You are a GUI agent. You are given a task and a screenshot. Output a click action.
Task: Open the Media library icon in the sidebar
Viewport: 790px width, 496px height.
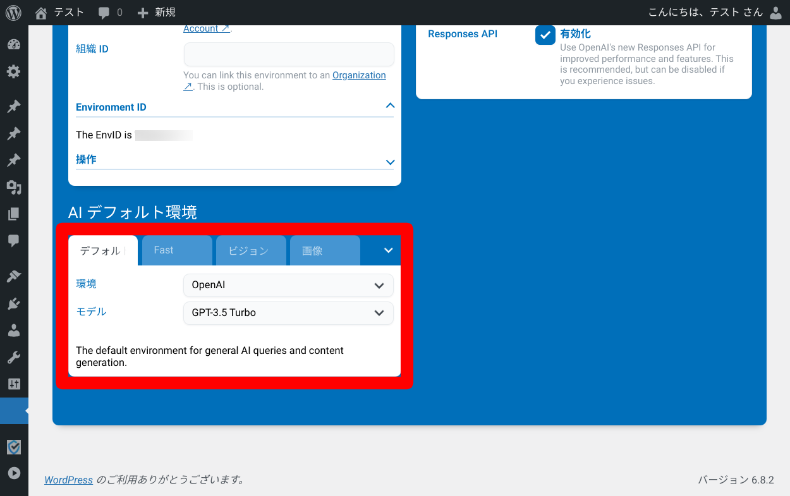[x=14, y=188]
